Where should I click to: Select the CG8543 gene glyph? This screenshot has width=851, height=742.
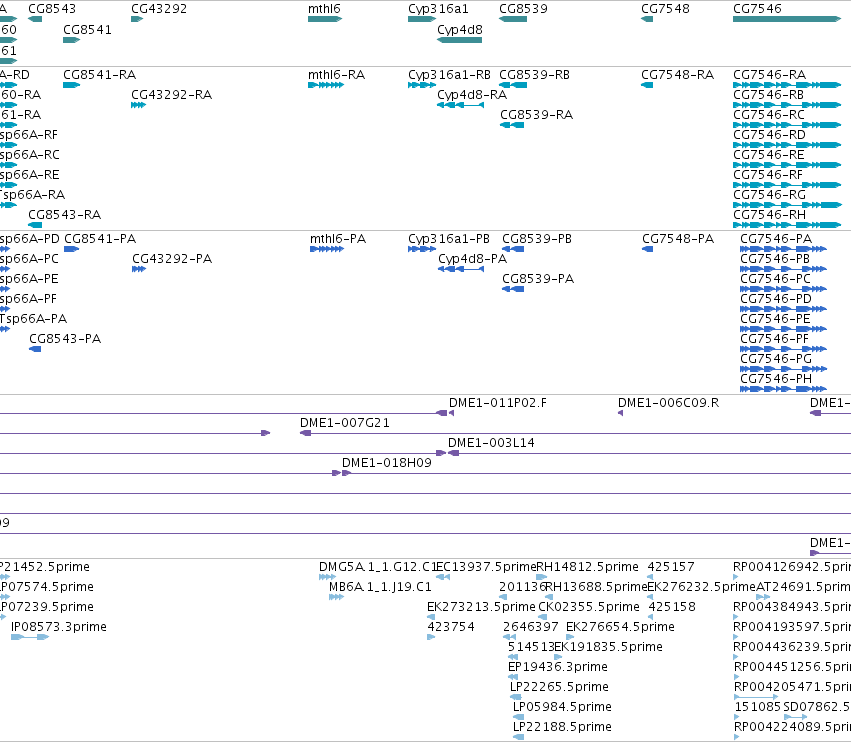(x=35, y=19)
